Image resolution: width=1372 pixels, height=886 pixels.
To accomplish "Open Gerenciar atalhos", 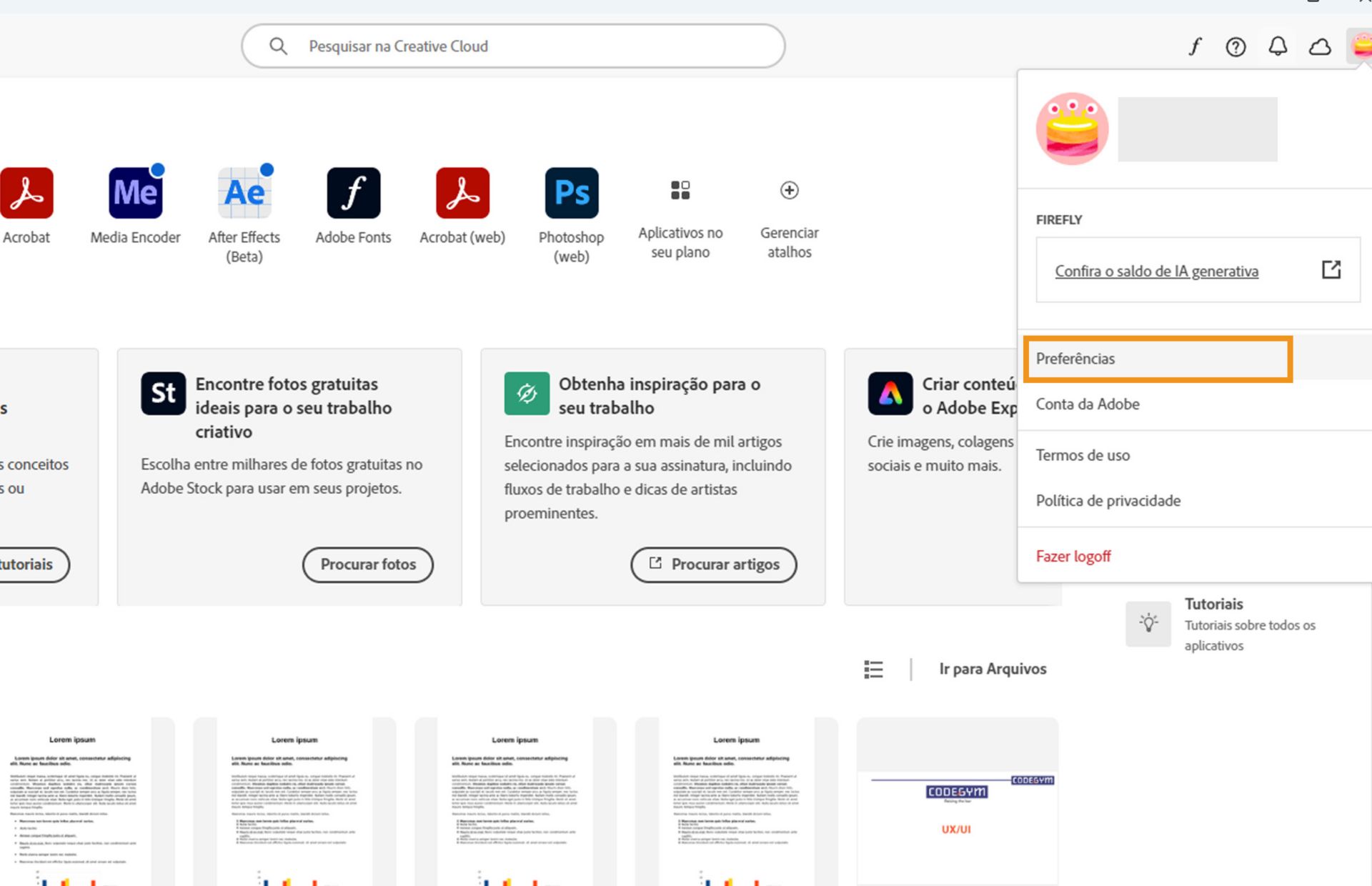I will tap(788, 190).
